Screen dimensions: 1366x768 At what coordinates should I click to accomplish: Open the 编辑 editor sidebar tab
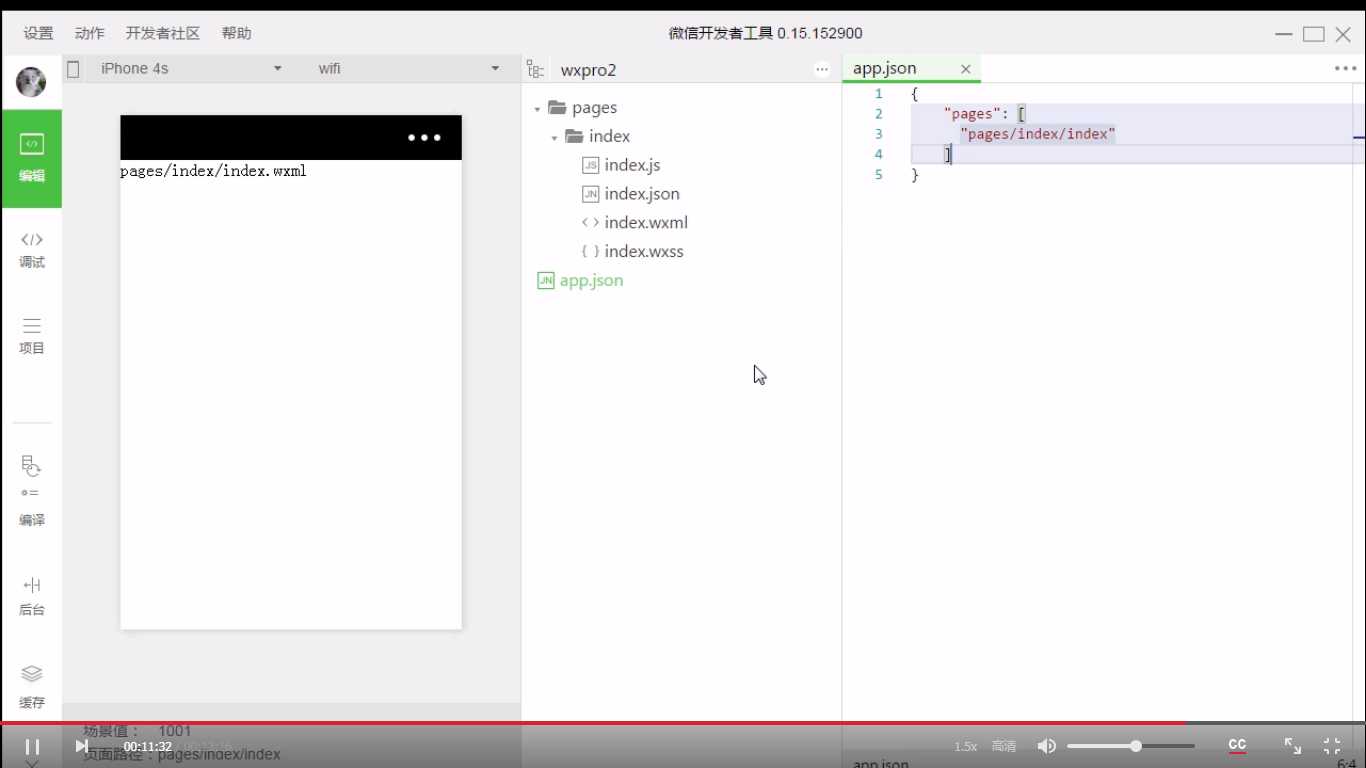coord(31,159)
